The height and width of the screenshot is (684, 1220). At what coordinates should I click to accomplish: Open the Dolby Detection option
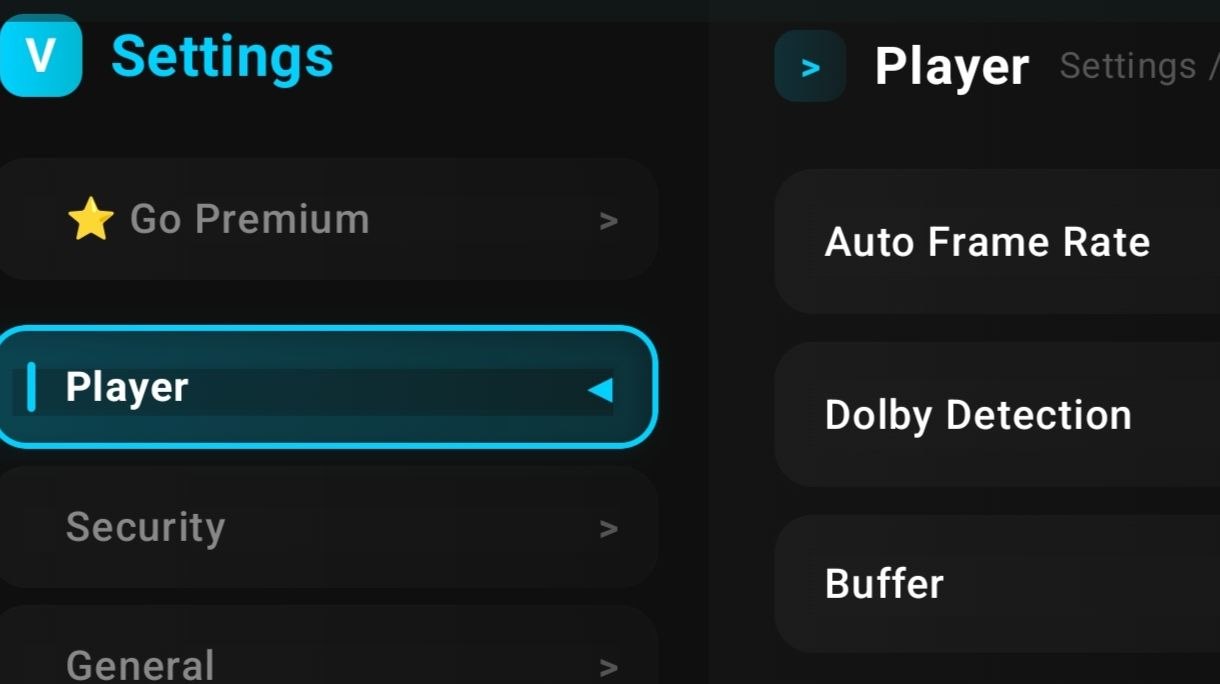coord(997,415)
